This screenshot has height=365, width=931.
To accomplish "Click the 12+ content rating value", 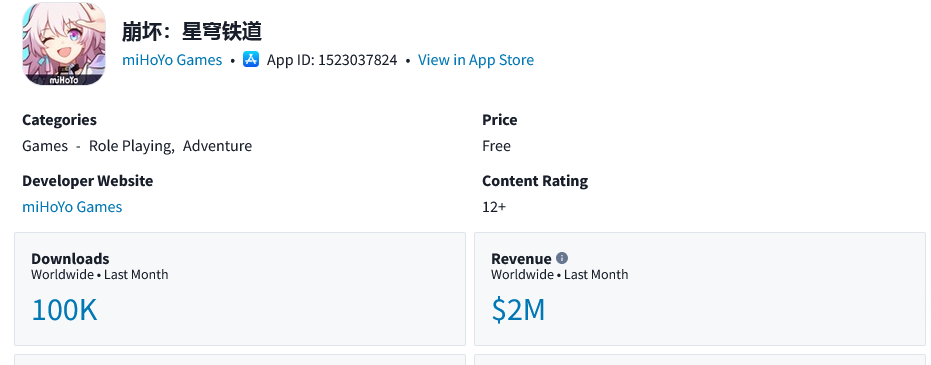I will pos(494,207).
